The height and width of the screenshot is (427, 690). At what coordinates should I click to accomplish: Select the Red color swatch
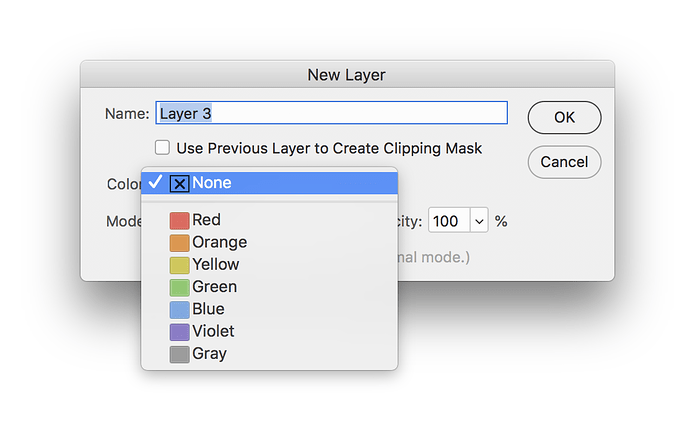(x=180, y=221)
